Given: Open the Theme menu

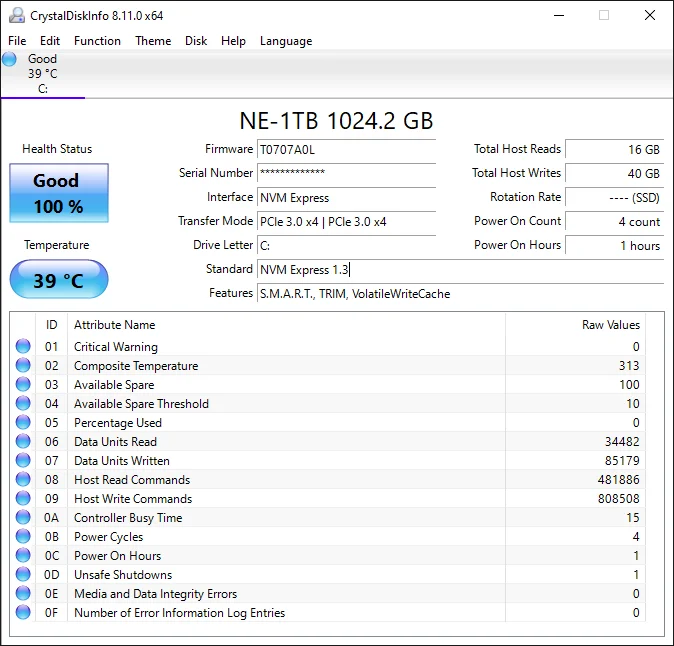Looking at the screenshot, I should point(153,41).
